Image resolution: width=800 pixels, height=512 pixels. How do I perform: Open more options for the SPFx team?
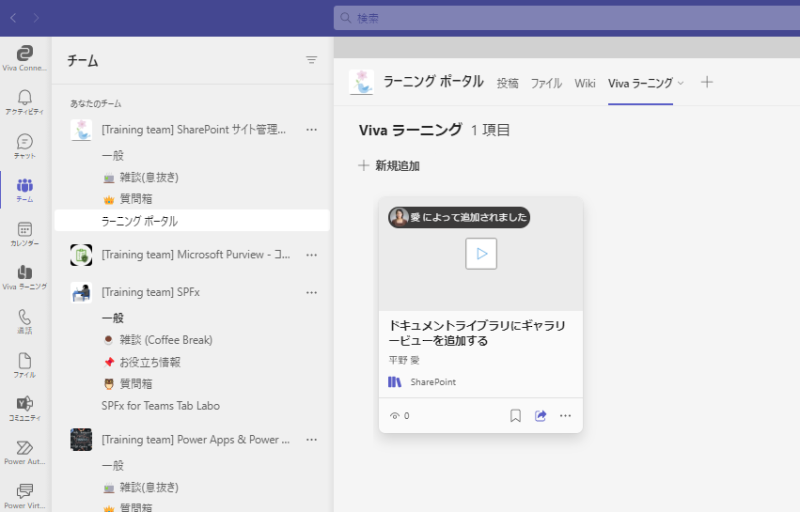tap(311, 292)
